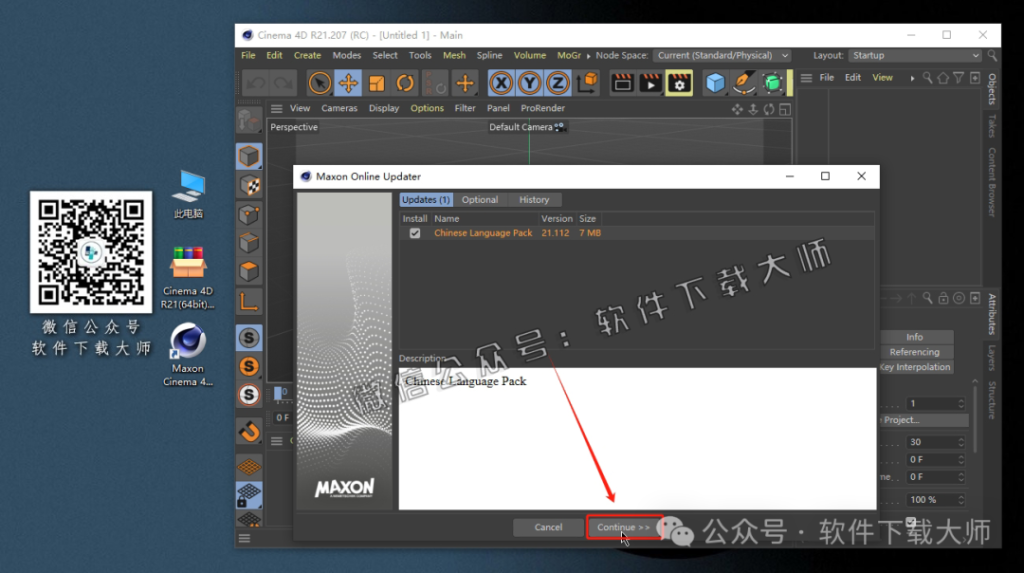Expand the Node Space dropdown

pyautogui.click(x=722, y=56)
